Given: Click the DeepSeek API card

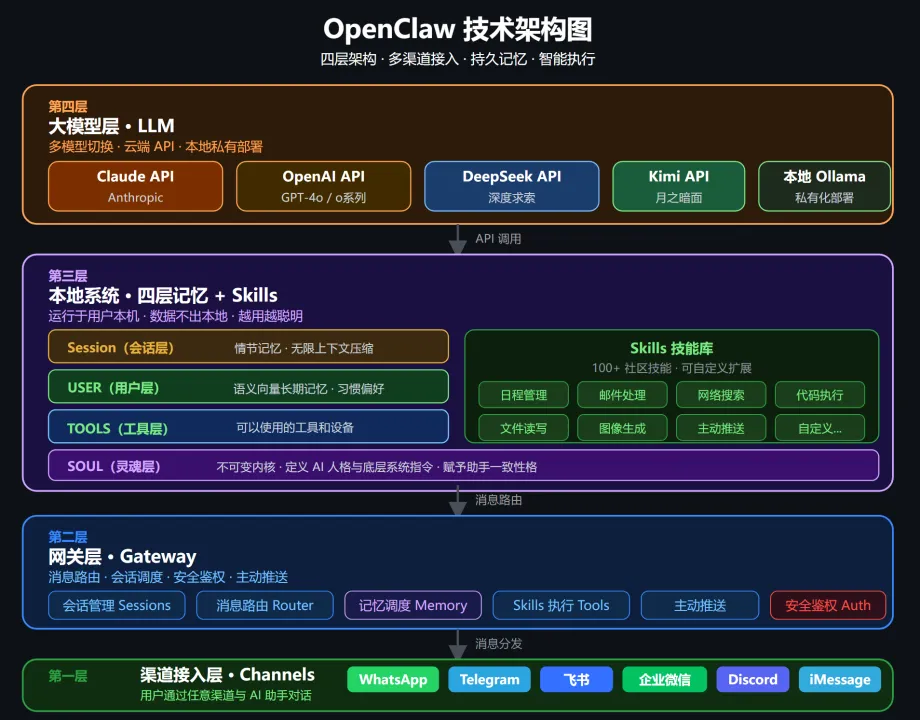Looking at the screenshot, I should point(512,186).
